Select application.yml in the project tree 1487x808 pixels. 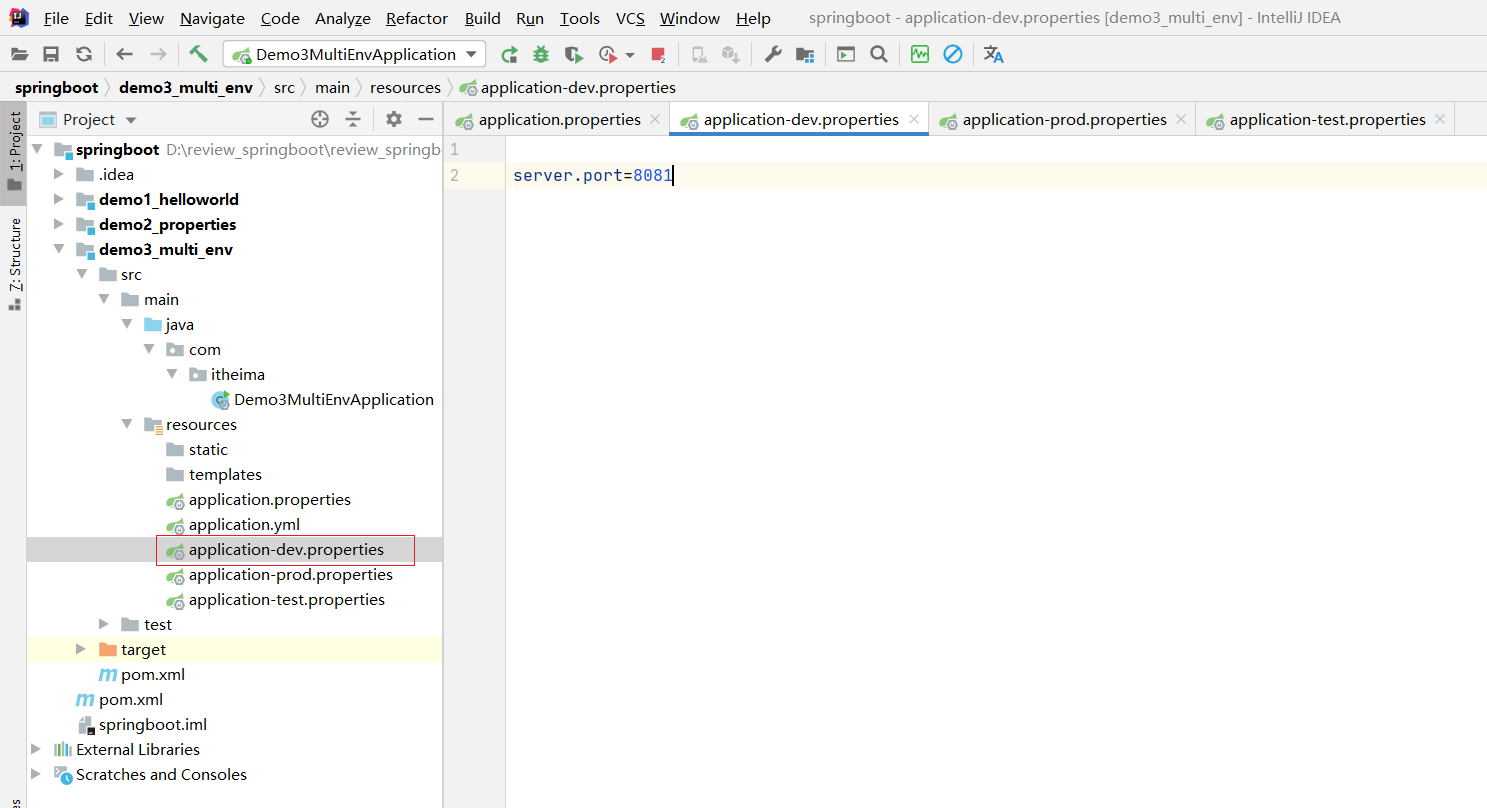click(244, 524)
